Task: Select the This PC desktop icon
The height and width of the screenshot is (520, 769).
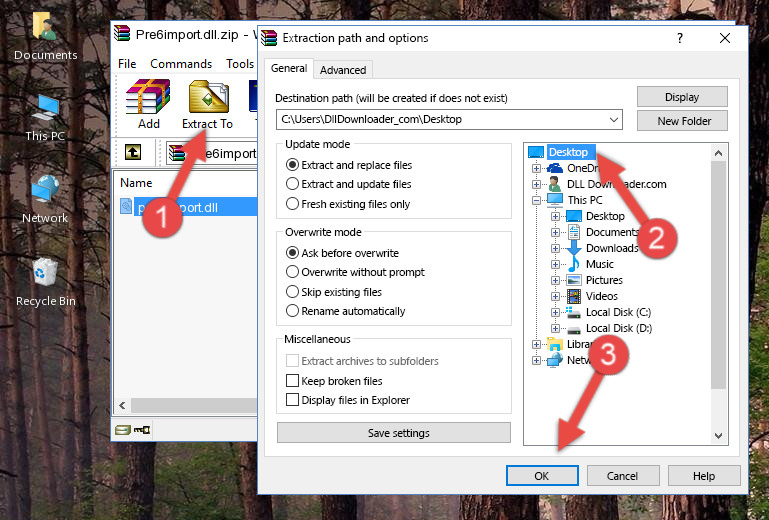Action: click(x=45, y=118)
